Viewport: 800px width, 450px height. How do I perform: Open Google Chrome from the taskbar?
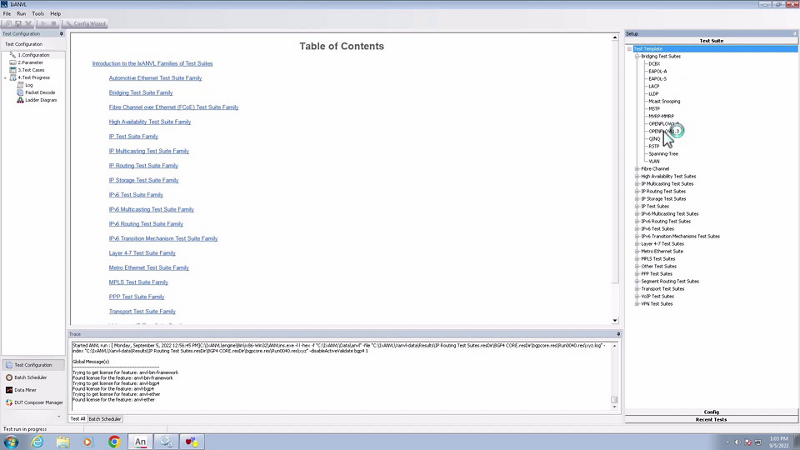(114, 442)
